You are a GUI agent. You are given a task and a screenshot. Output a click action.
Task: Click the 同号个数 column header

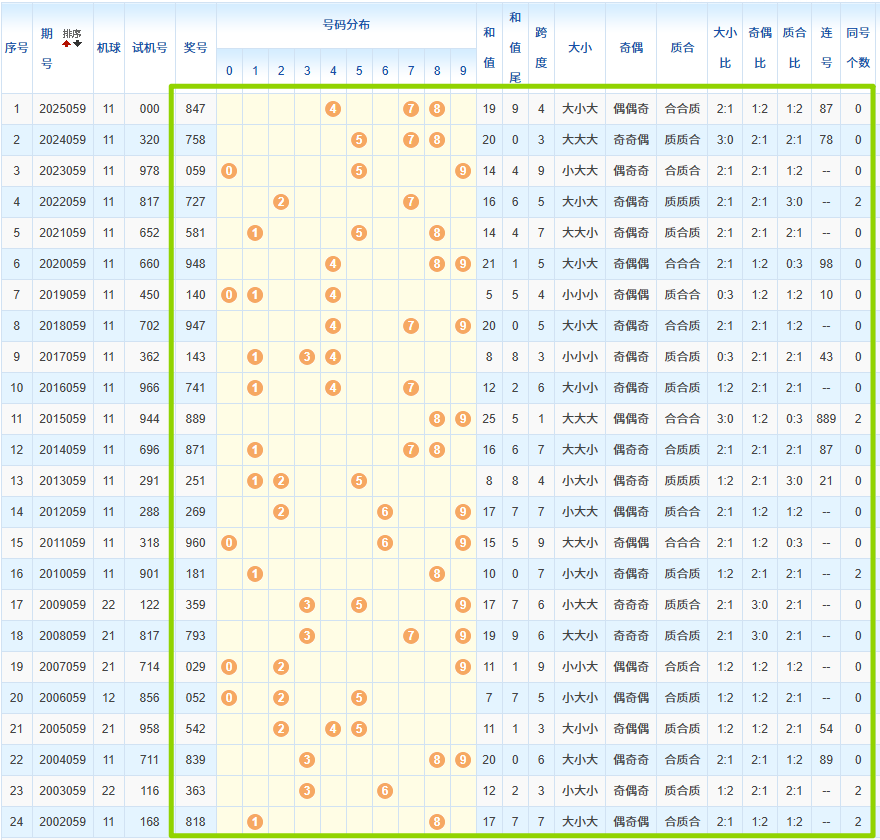click(x=858, y=47)
